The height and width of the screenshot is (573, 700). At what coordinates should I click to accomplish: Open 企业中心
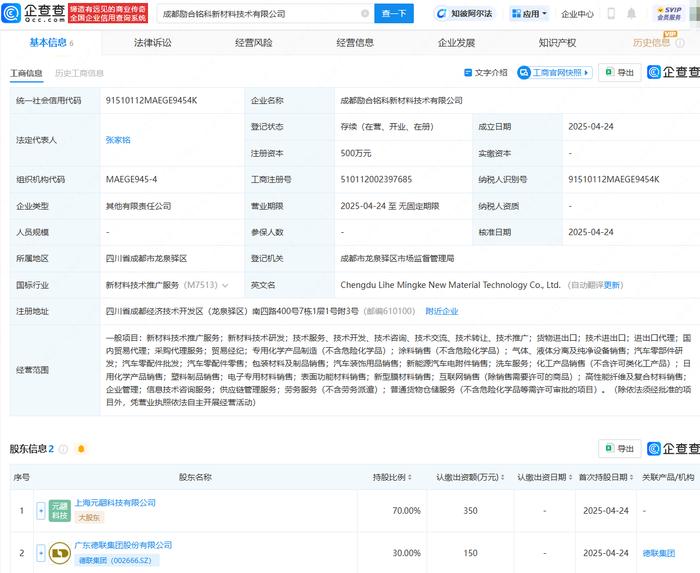577,14
